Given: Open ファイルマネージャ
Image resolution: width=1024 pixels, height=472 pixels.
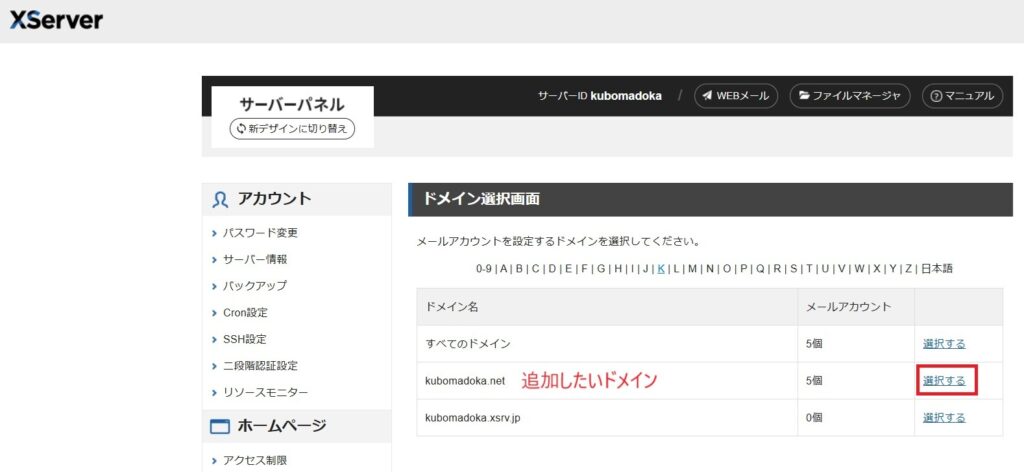Looking at the screenshot, I should point(850,96).
